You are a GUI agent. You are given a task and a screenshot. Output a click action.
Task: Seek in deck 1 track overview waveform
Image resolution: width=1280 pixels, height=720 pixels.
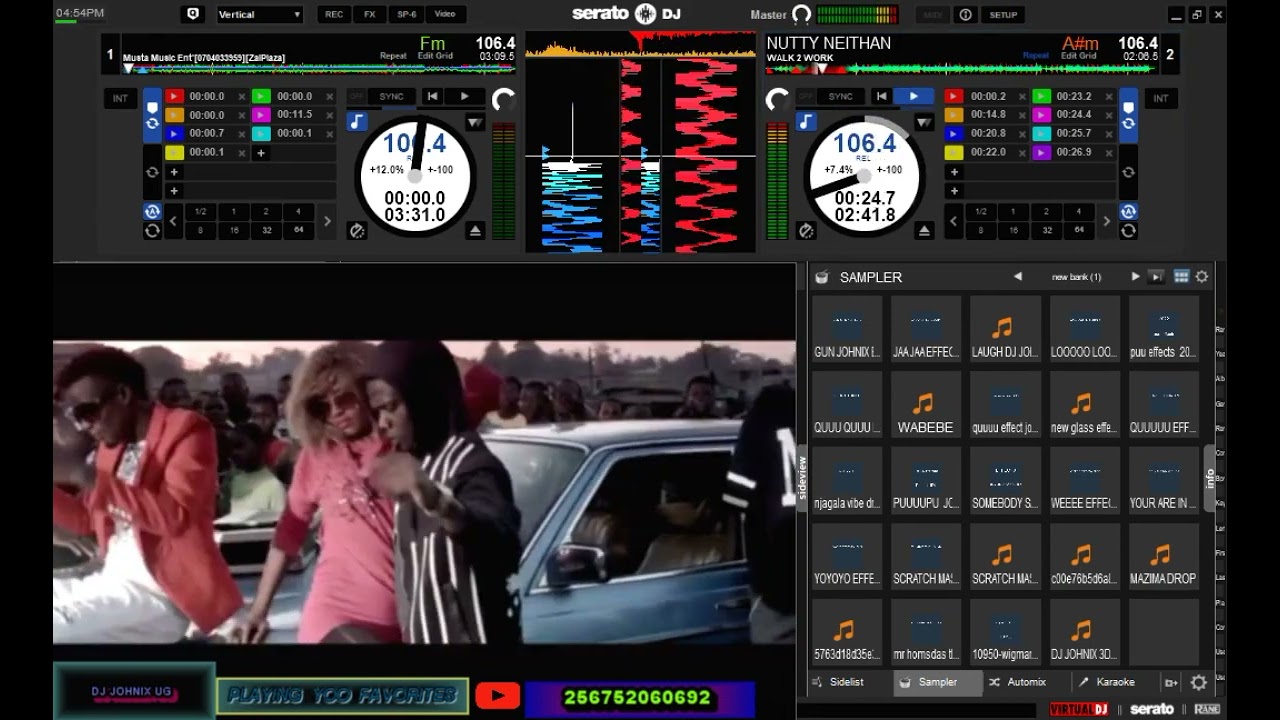pos(318,68)
